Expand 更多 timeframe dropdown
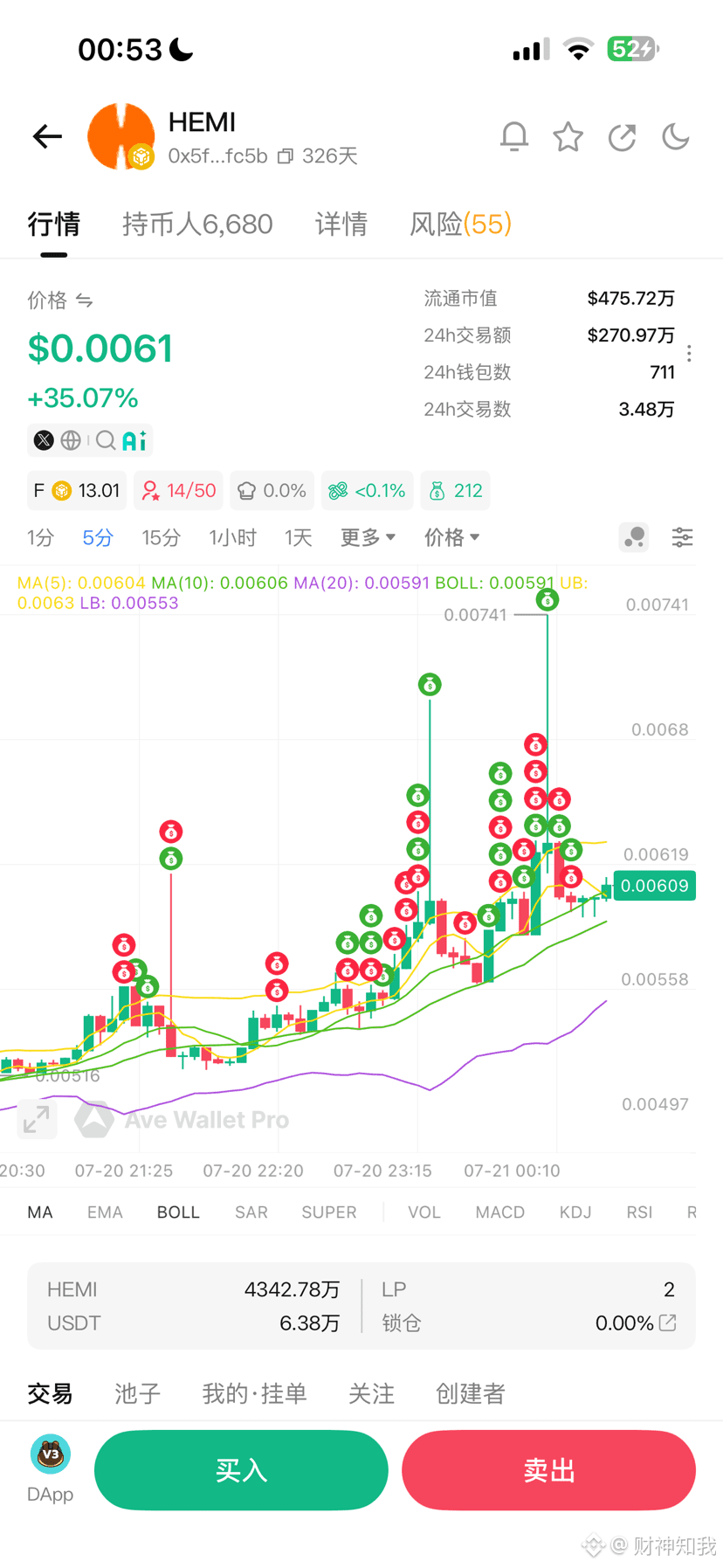Screen dimensions: 723x1568 click(x=368, y=537)
